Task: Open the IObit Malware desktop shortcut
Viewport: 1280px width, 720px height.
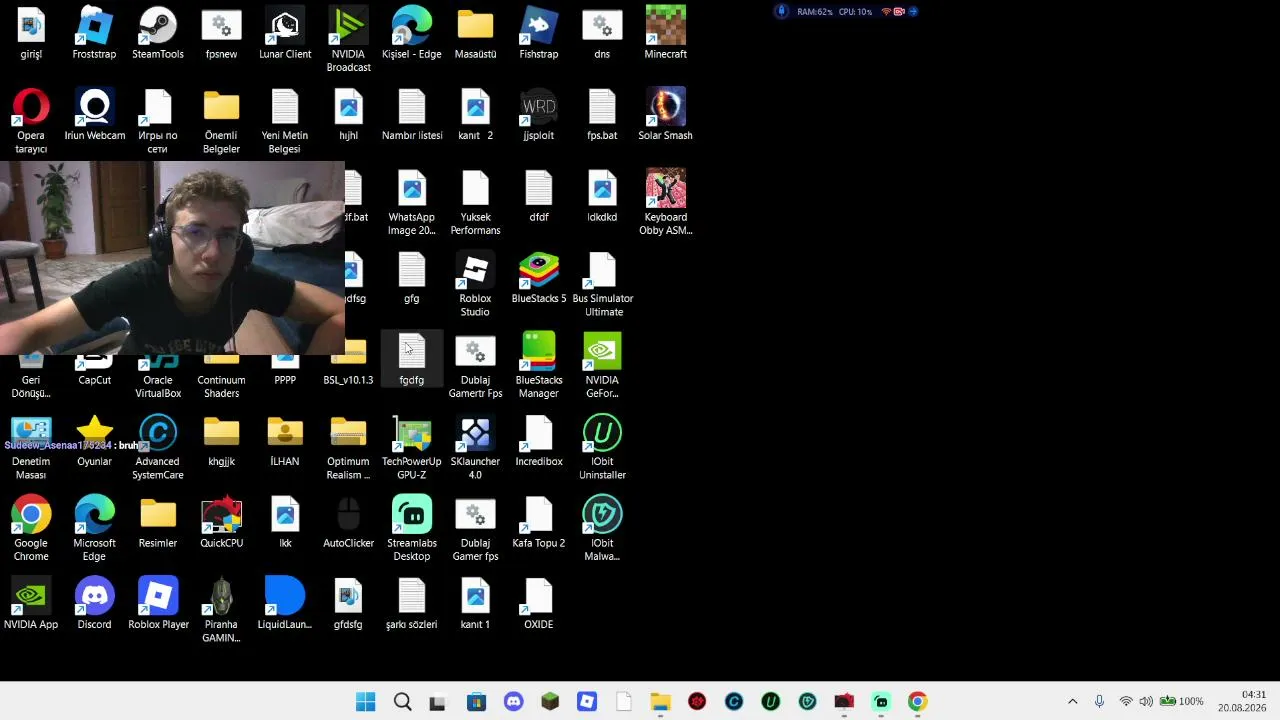Action: point(602,529)
